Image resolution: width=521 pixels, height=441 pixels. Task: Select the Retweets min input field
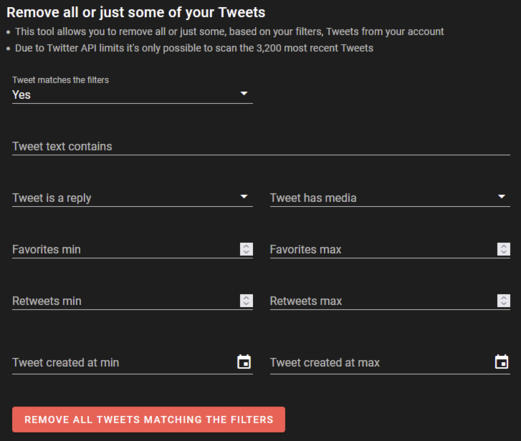[x=125, y=301]
